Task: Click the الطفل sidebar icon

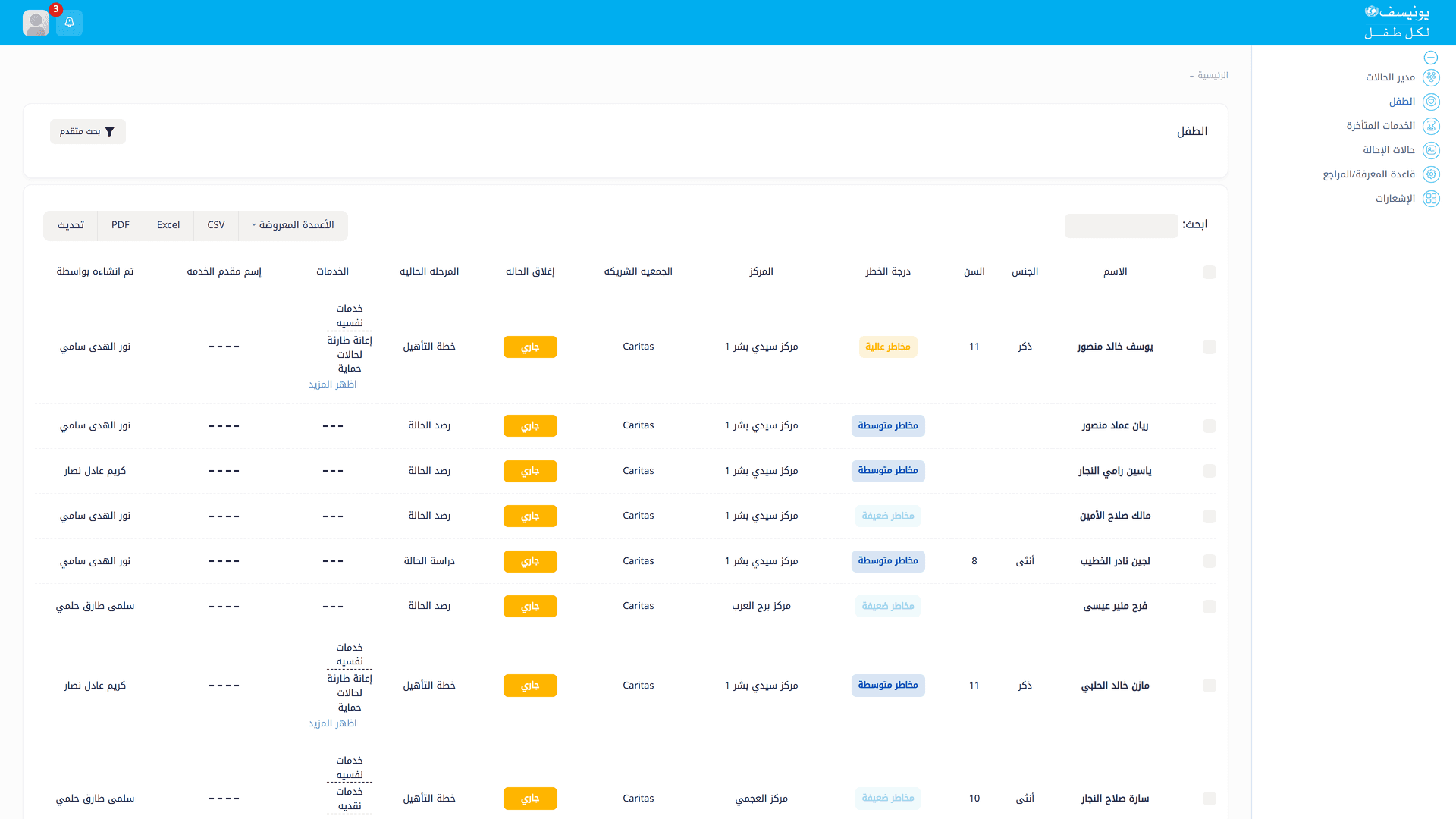Action: click(1431, 102)
